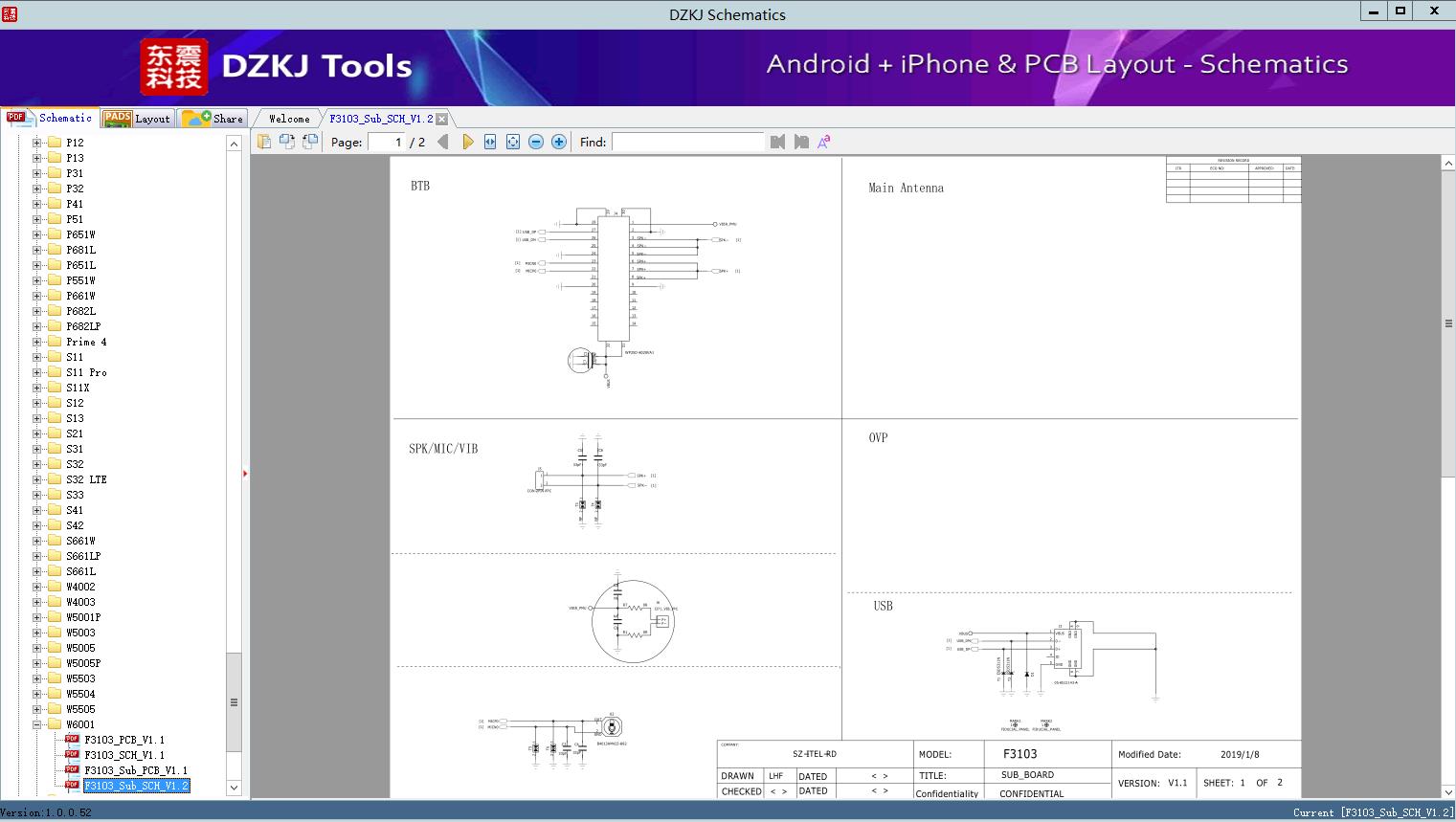Switch to the Schematic tab
1456x822 pixels.
tap(50, 118)
